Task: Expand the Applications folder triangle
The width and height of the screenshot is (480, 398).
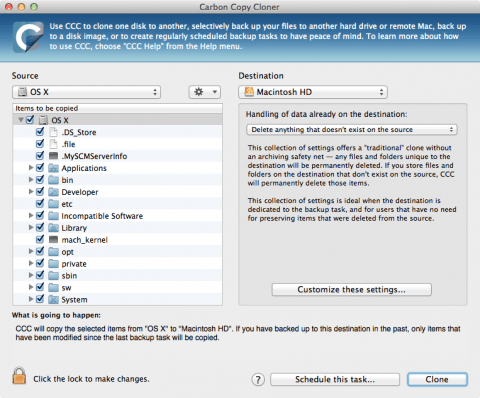Action: point(31,167)
